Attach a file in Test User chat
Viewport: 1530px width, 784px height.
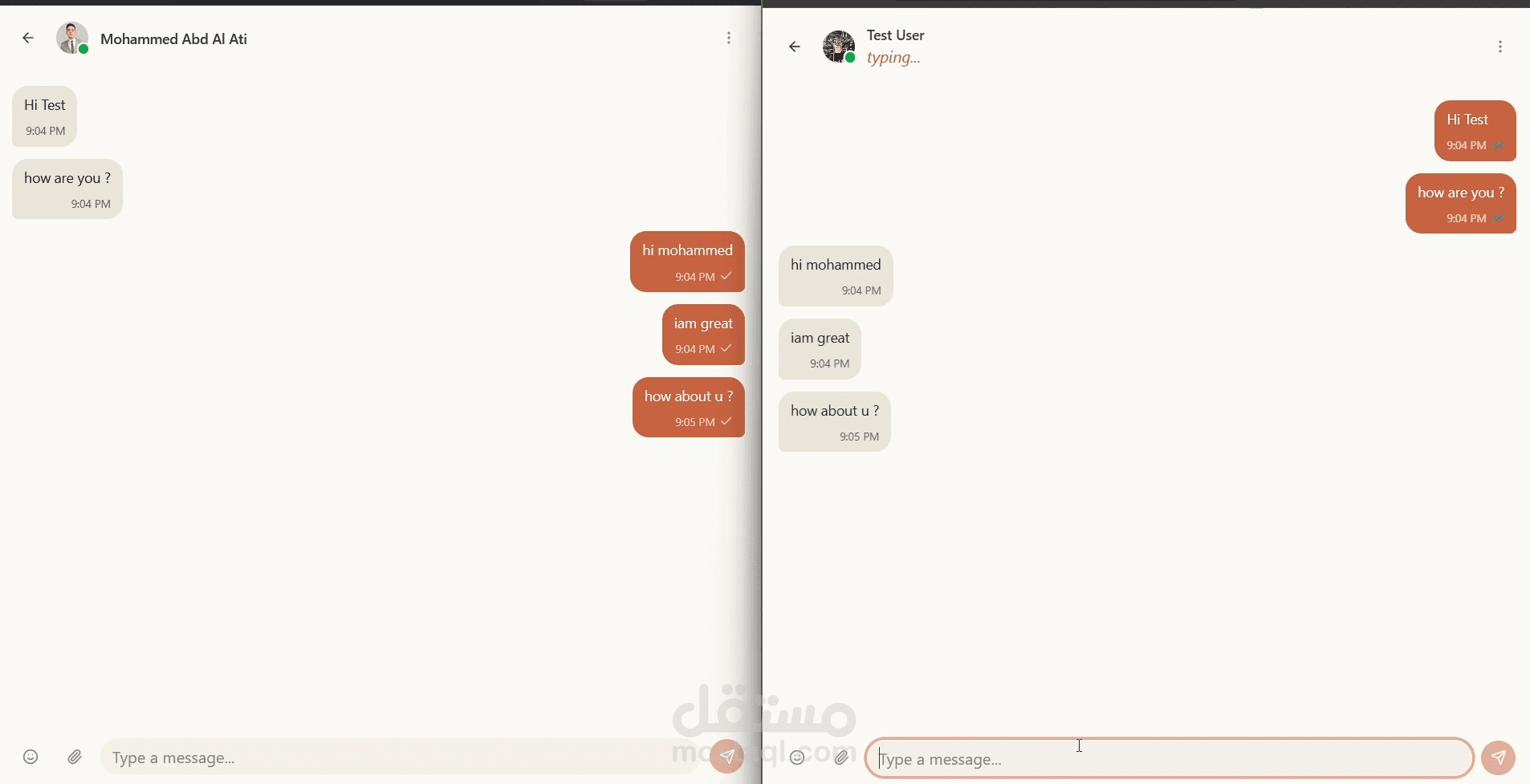(841, 758)
